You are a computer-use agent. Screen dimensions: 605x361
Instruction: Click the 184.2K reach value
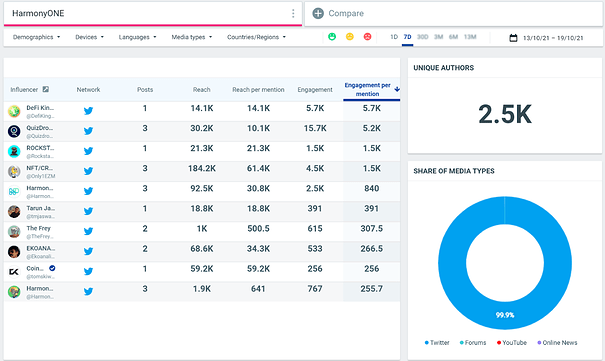[x=201, y=169]
